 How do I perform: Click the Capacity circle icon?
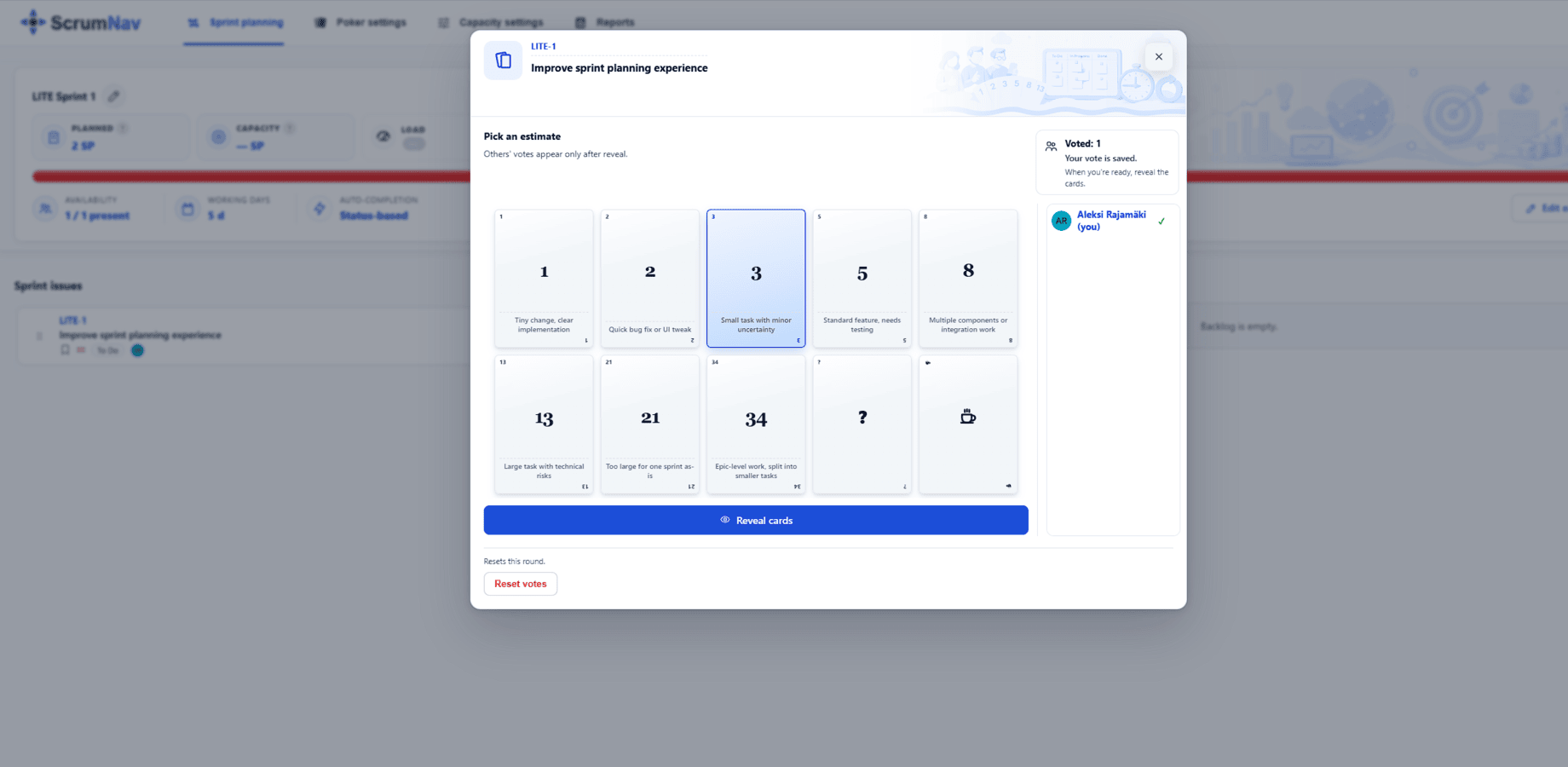[219, 137]
